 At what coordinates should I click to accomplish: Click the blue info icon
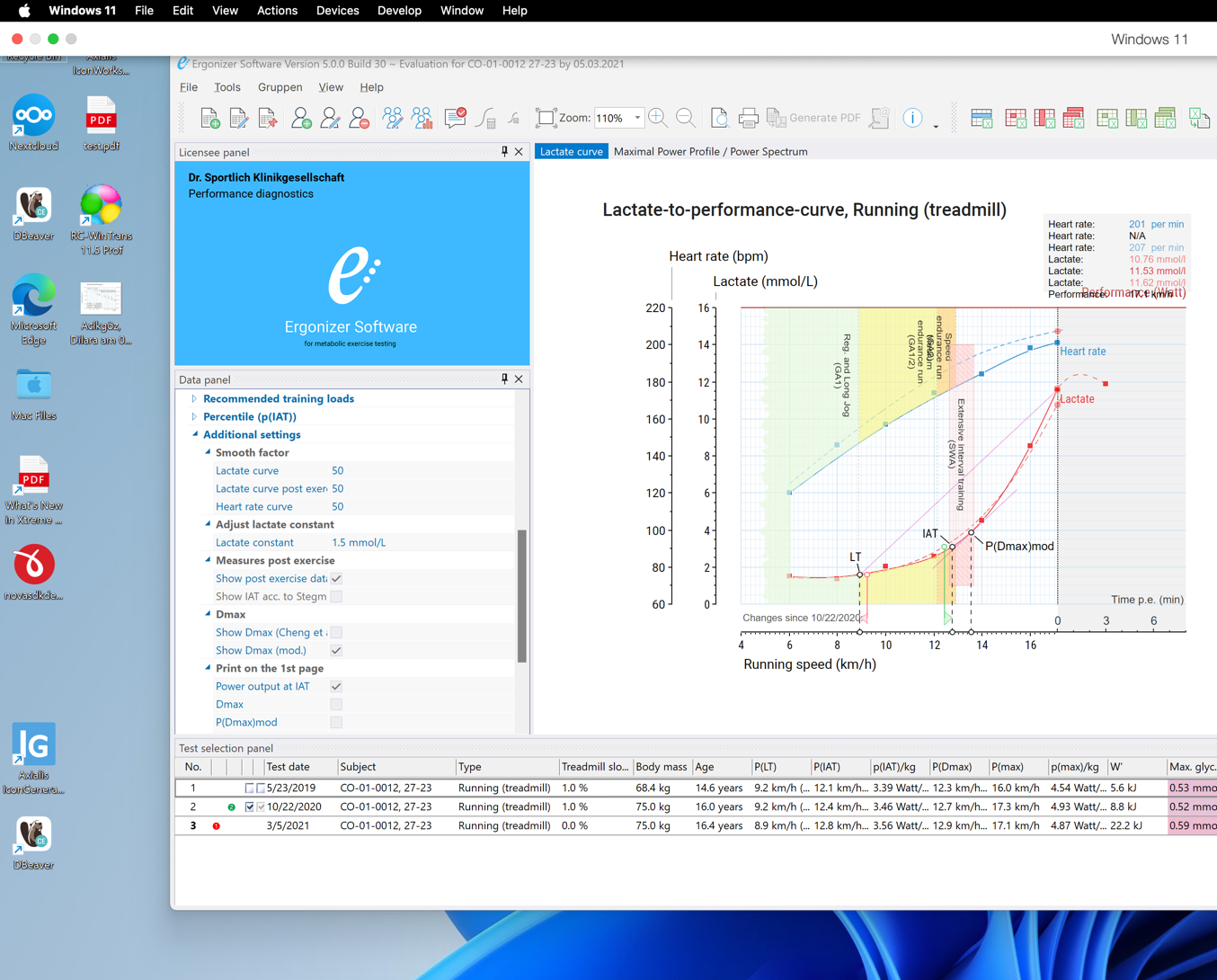click(x=912, y=118)
